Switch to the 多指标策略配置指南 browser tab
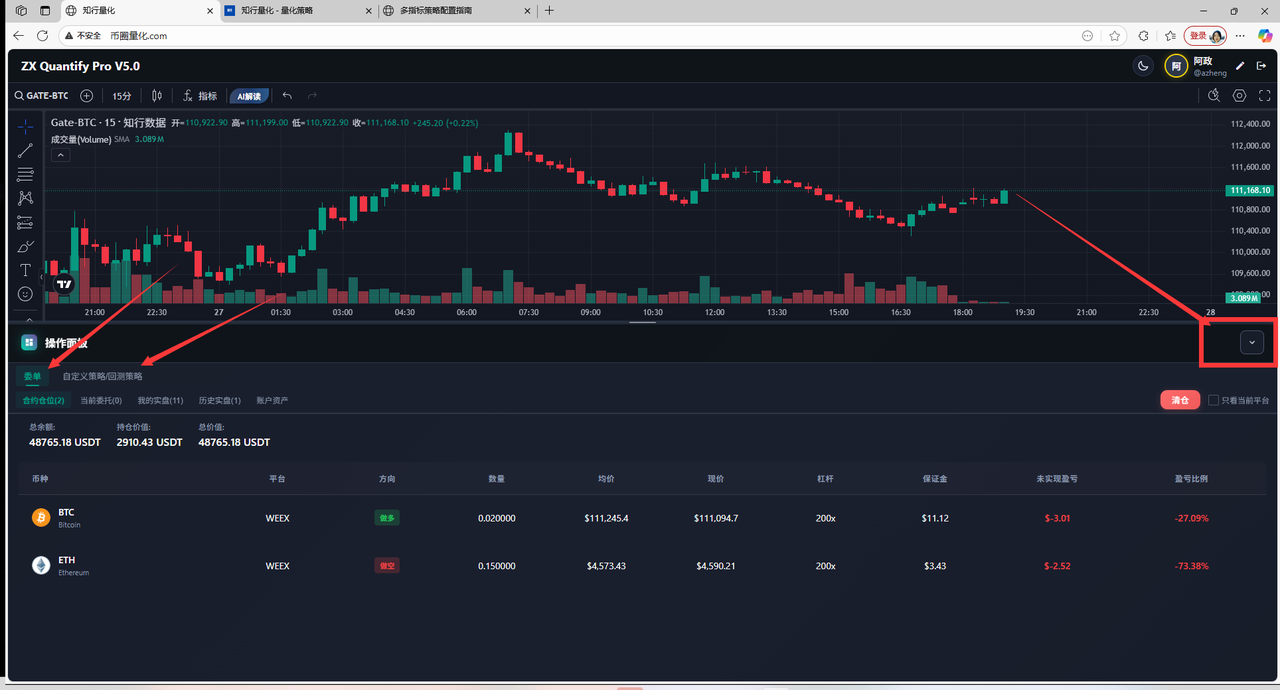 (458, 10)
